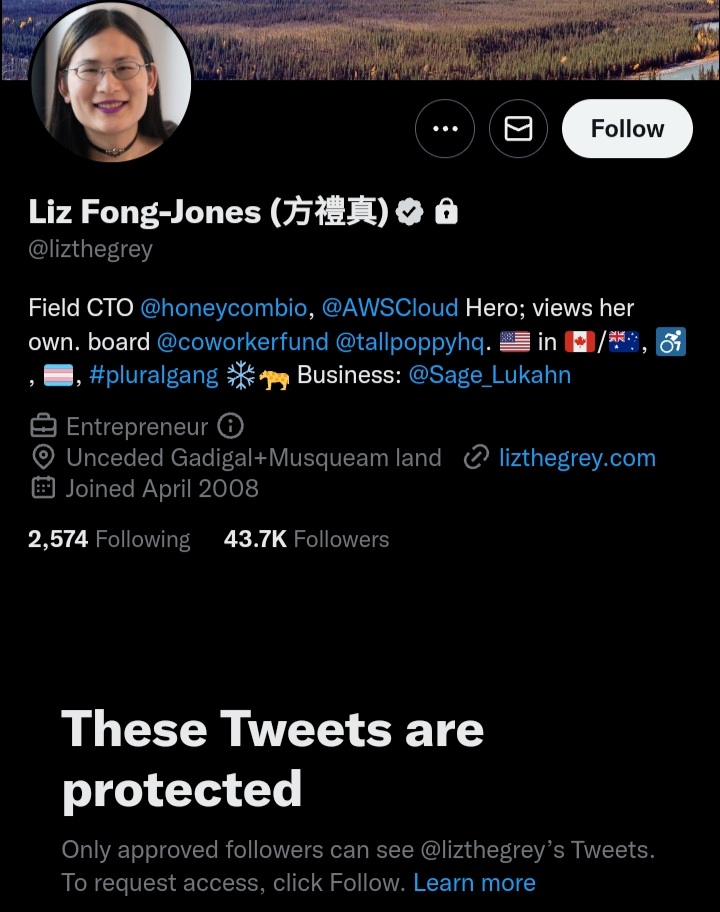Click the verified badge next to name
The image size is (720, 912).
click(410, 212)
